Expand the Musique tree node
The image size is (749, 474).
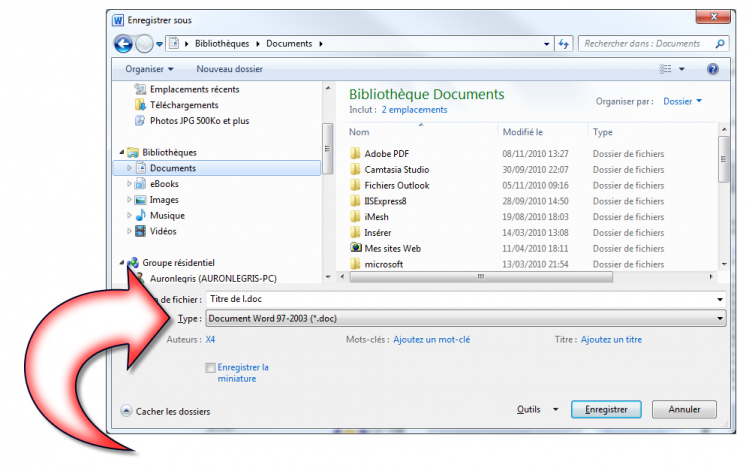click(129, 215)
